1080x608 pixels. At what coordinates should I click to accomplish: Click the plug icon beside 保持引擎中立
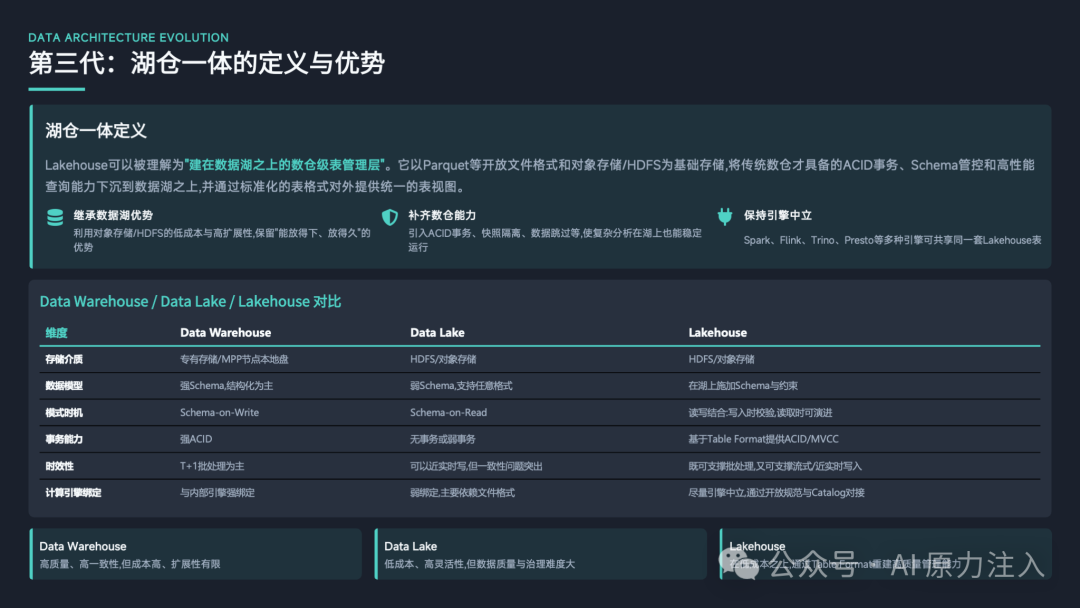(x=725, y=216)
